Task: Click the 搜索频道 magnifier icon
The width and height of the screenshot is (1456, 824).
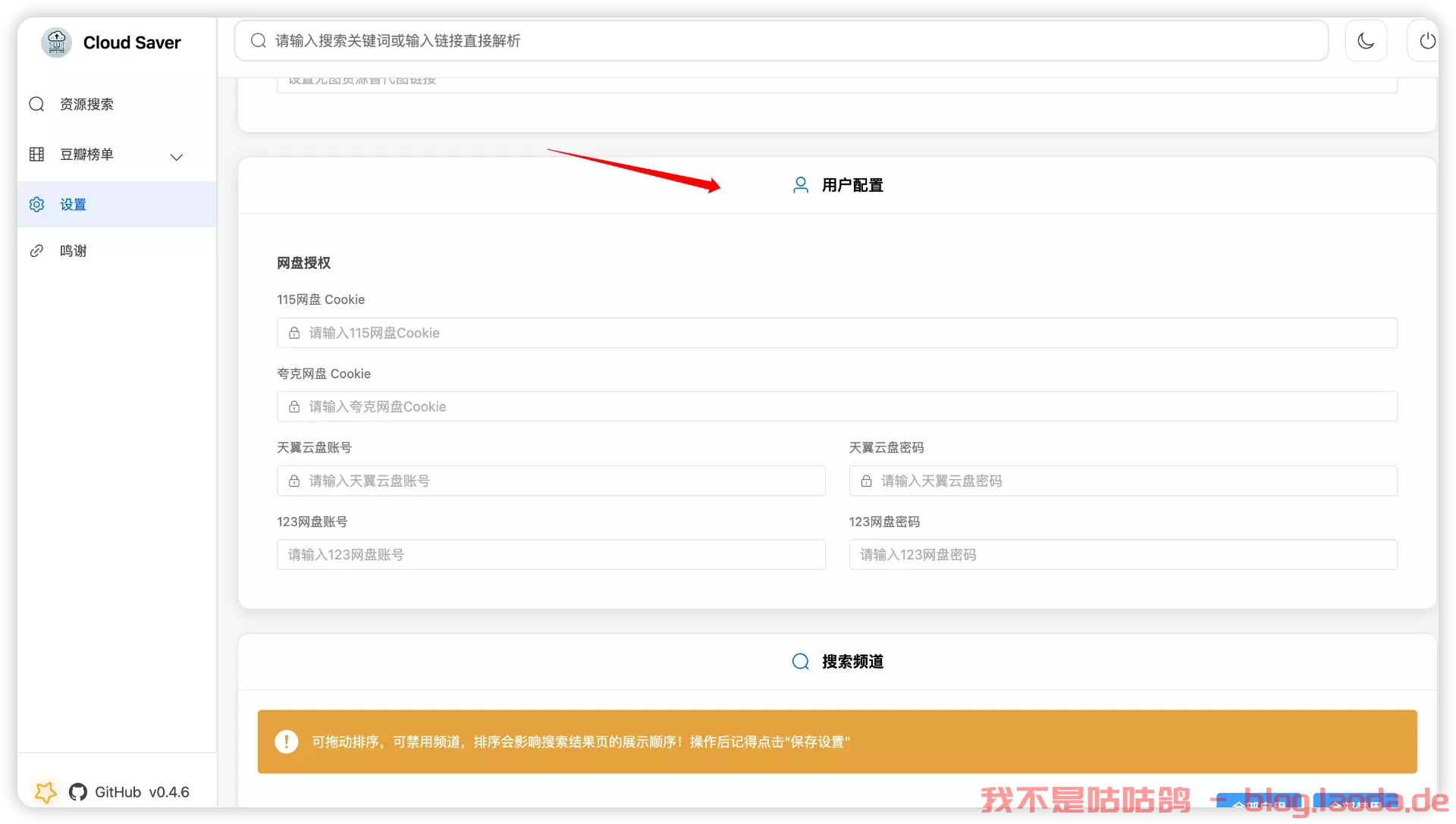Action: pyautogui.click(x=801, y=662)
